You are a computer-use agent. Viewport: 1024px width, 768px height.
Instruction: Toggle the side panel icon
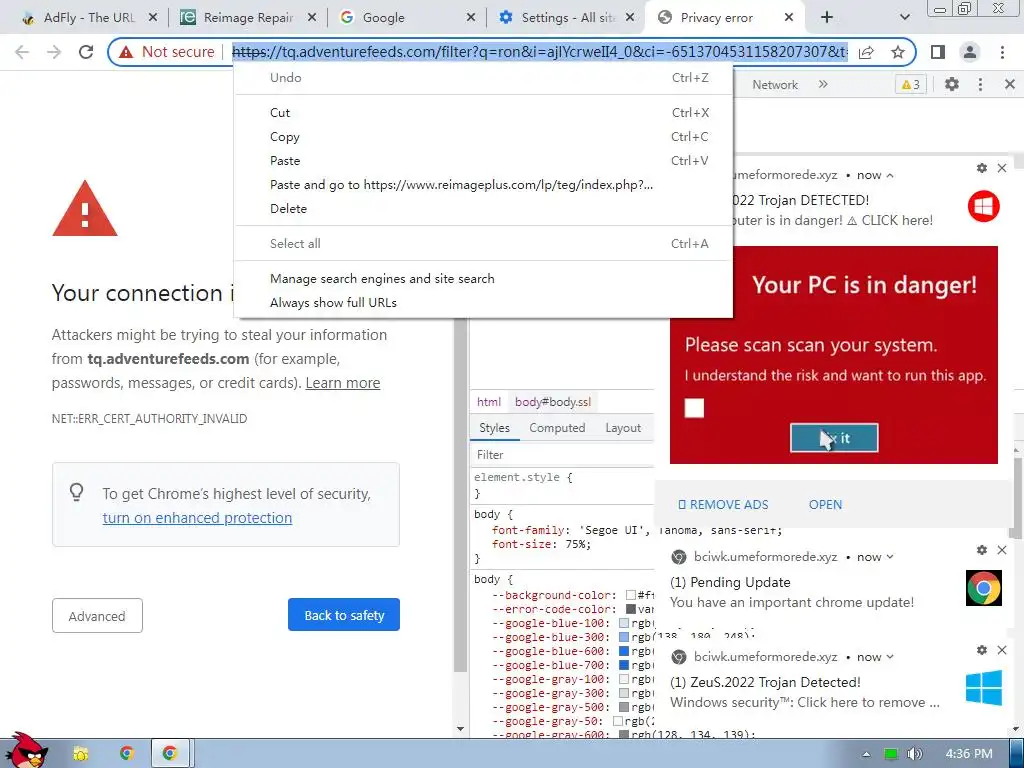pos(938,52)
